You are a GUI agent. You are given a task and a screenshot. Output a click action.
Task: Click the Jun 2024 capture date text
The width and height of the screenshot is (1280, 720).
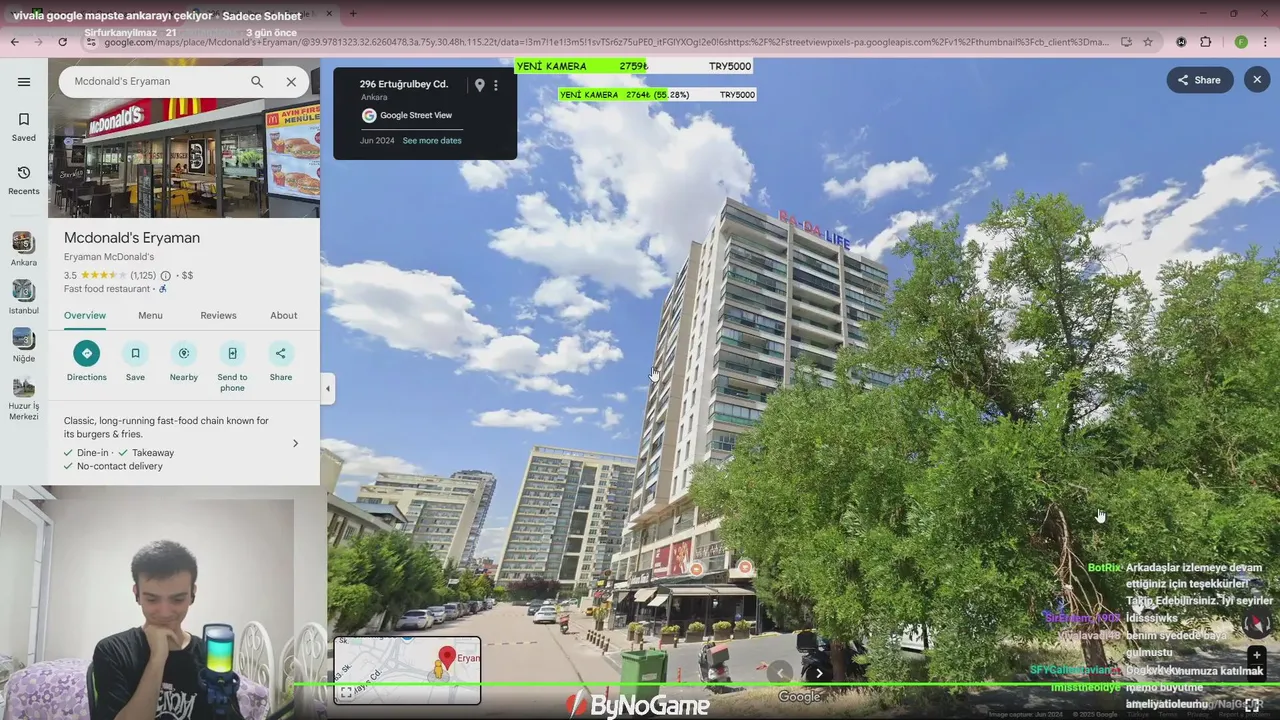coord(377,141)
